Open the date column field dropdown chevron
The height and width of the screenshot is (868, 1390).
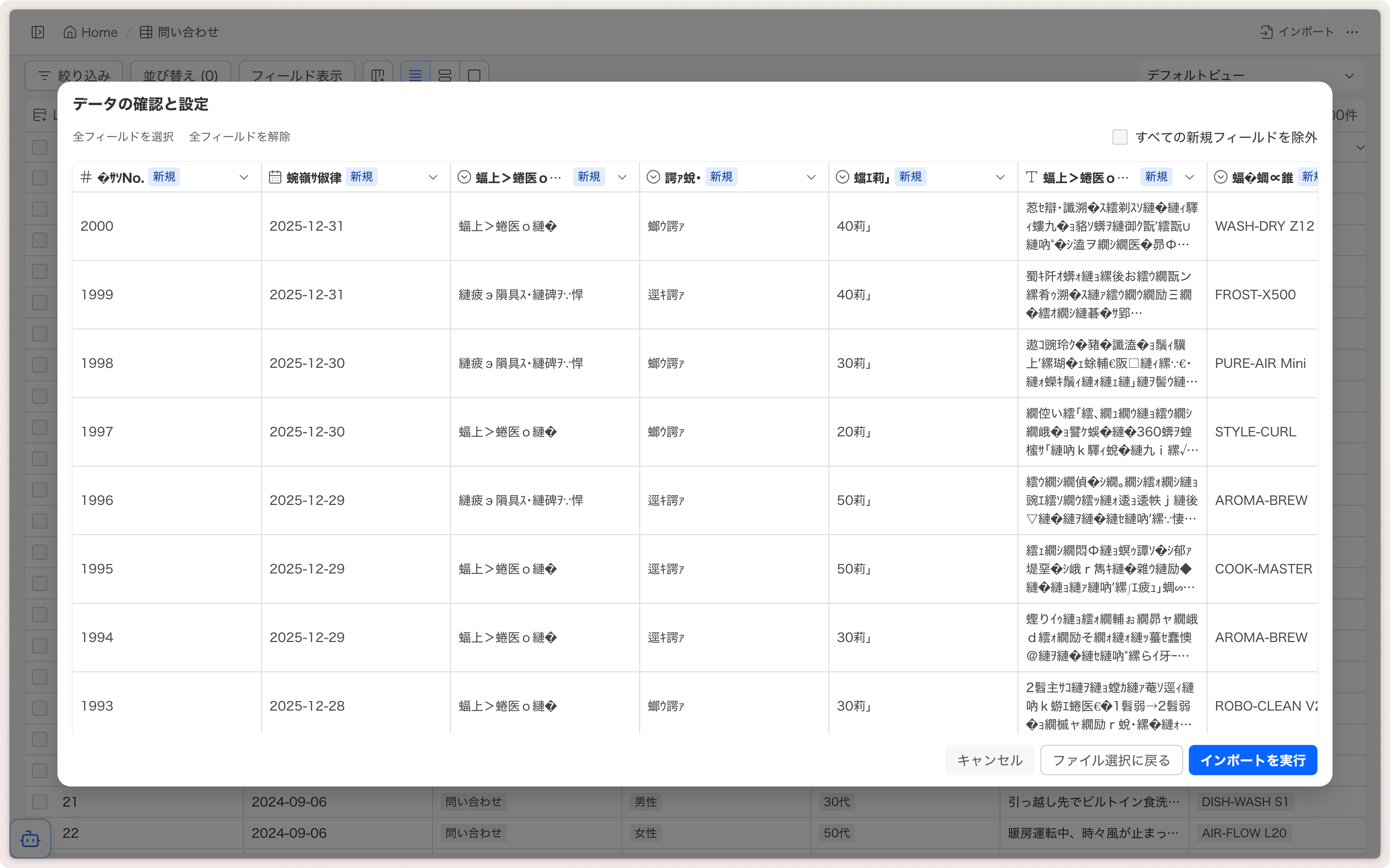(433, 177)
